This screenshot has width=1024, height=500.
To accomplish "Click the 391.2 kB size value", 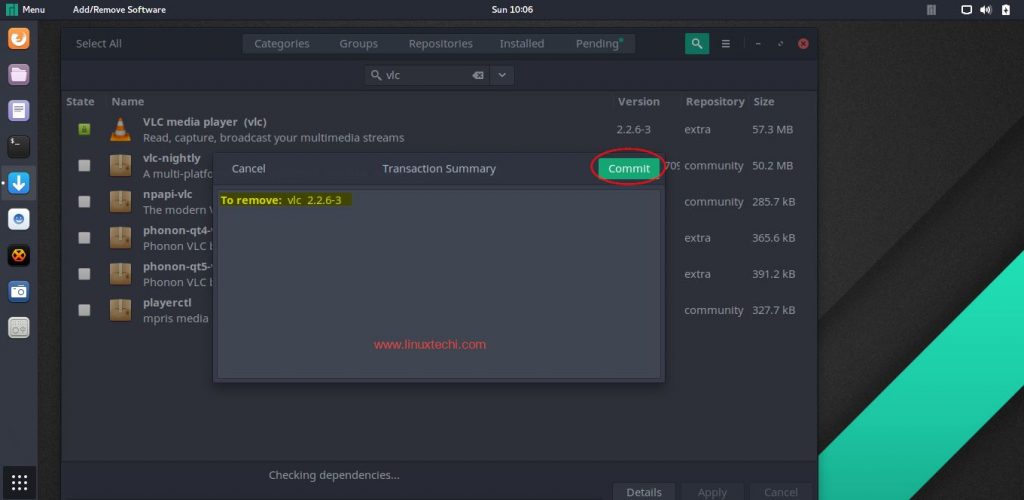I will pyautogui.click(x=773, y=274).
